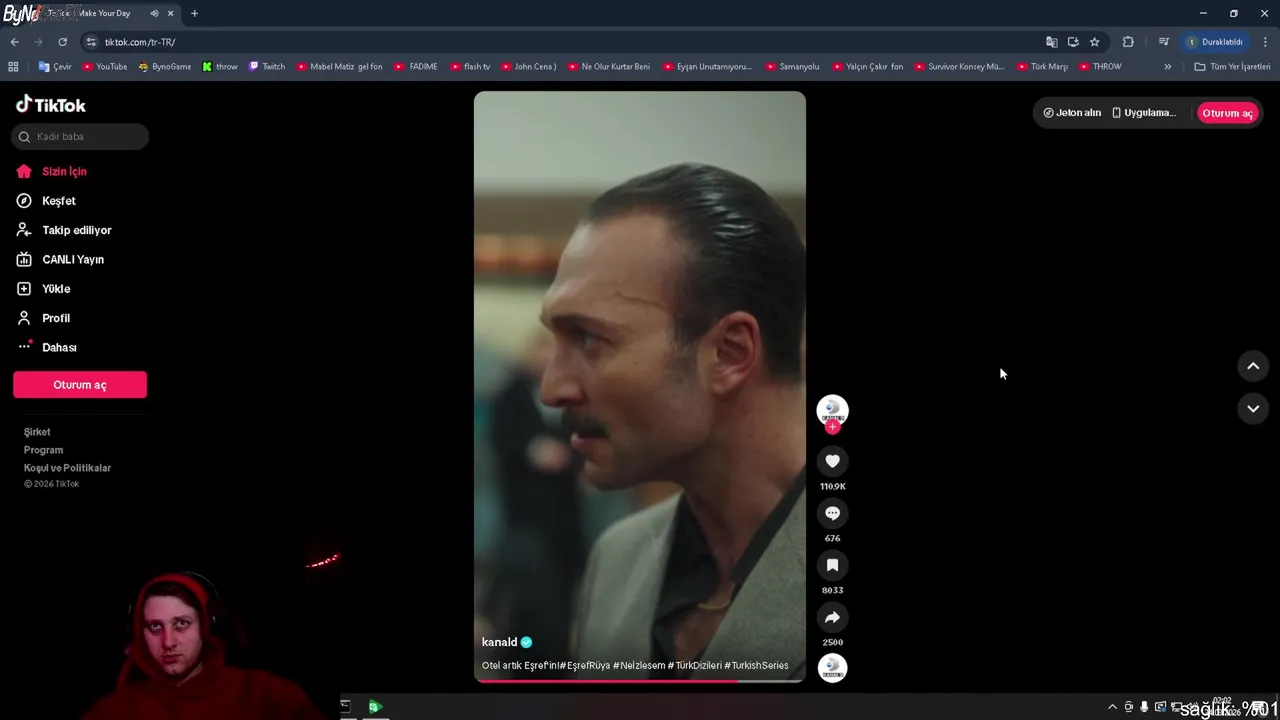This screenshot has height=720, width=1280.
Task: Open the BynoGame bookmark
Action: coord(164,67)
